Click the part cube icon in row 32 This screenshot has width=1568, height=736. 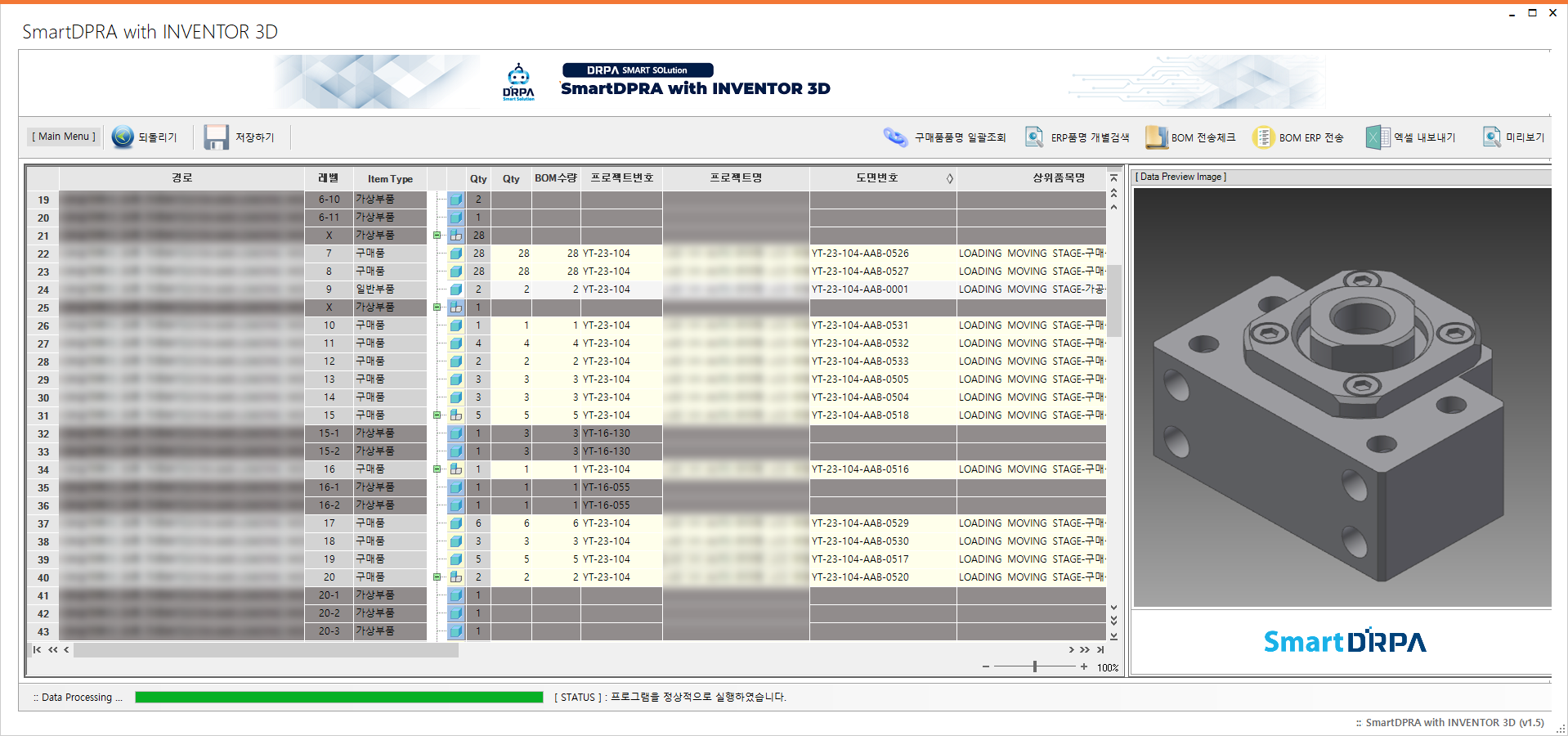click(456, 433)
